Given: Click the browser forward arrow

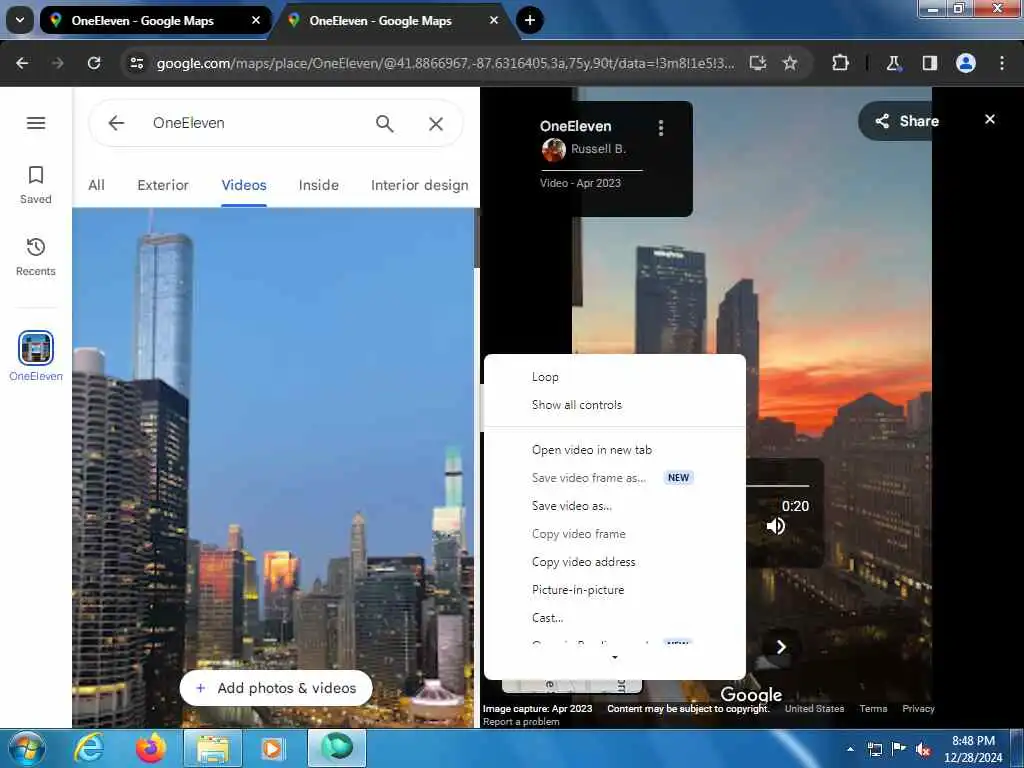Looking at the screenshot, I should [x=58, y=63].
